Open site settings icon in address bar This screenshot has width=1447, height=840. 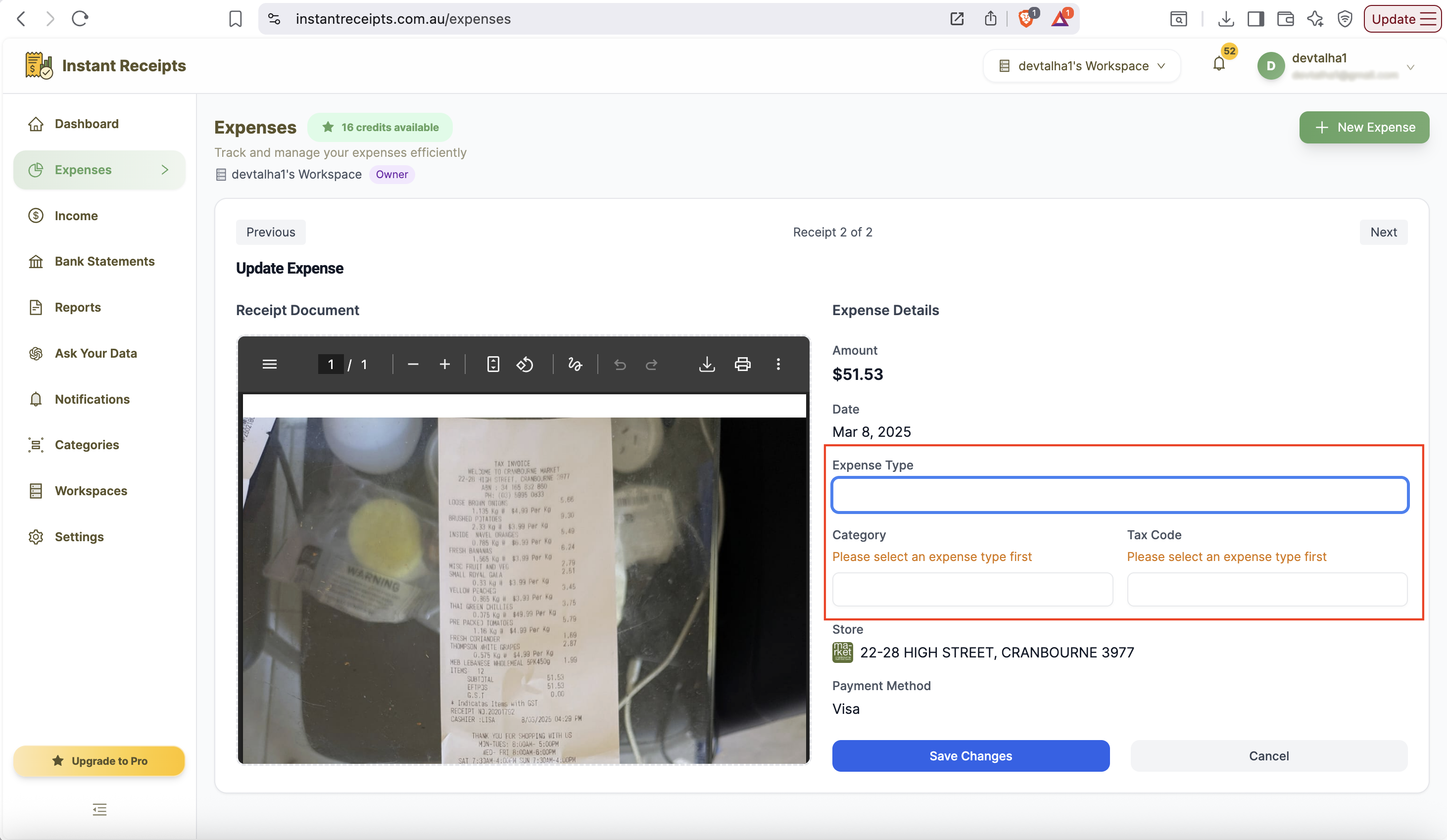[275, 19]
